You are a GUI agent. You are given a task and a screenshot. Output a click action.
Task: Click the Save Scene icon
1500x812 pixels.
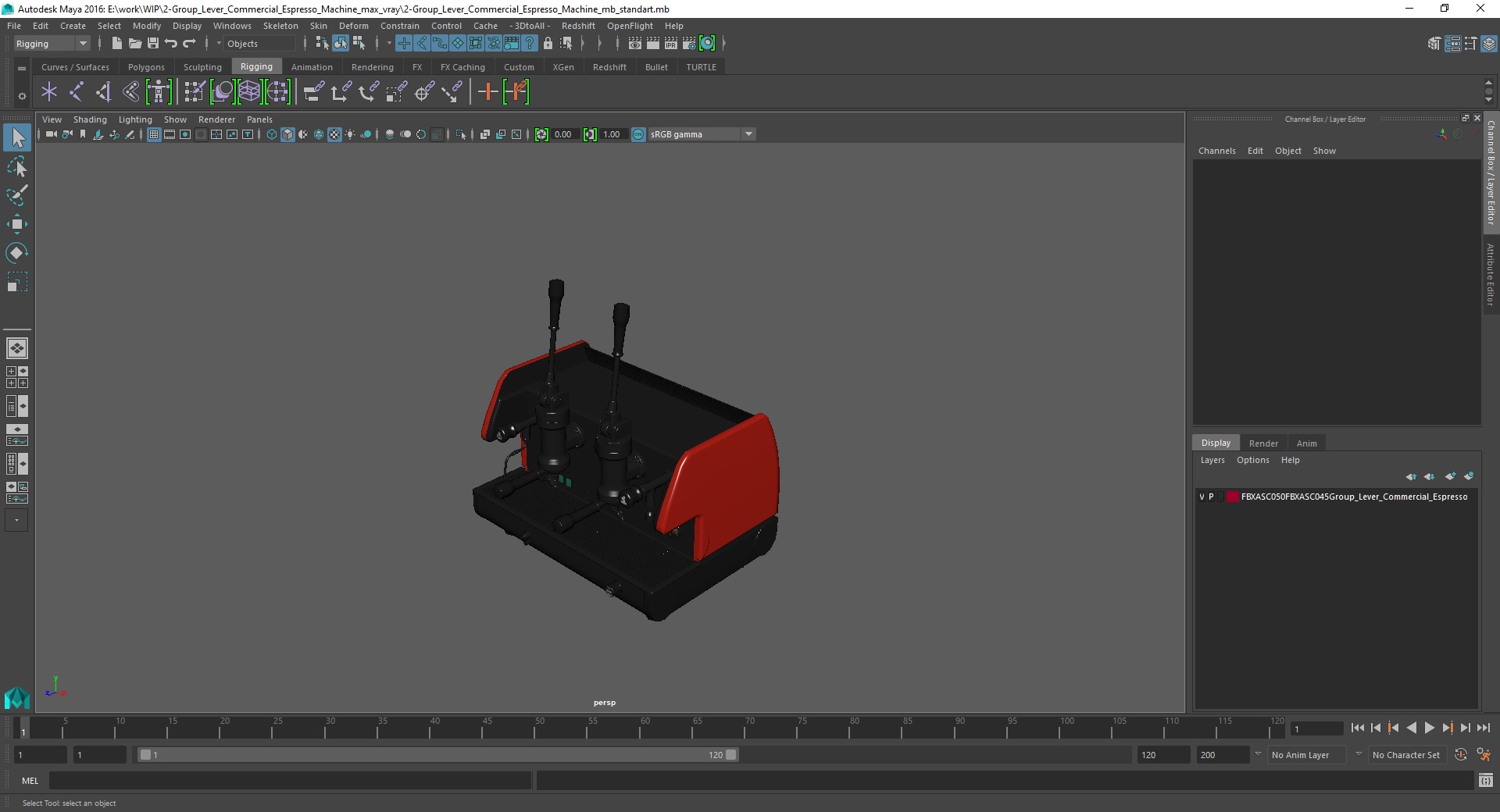pos(153,44)
